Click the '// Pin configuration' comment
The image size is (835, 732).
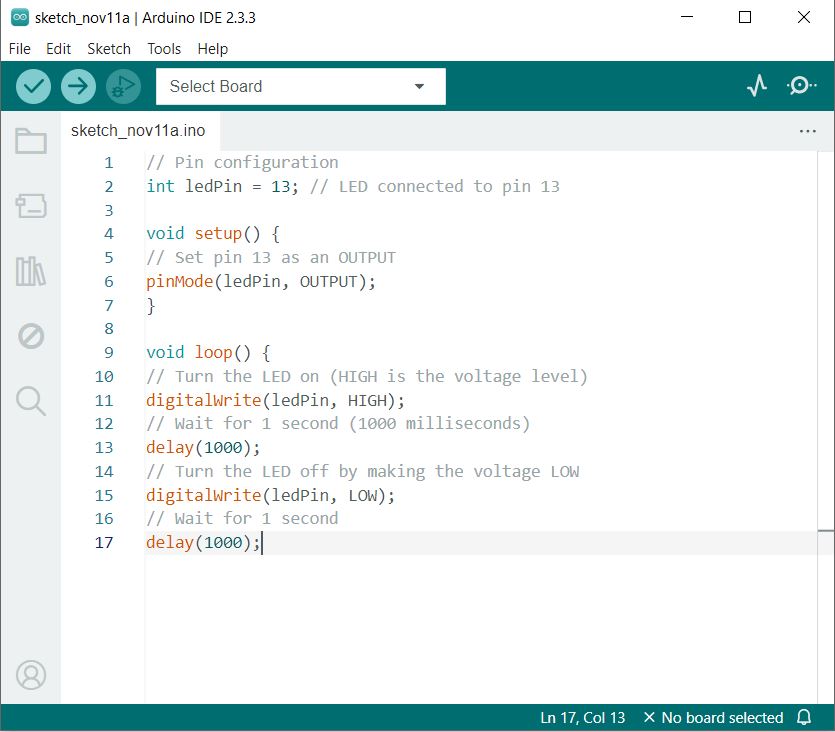click(x=242, y=162)
